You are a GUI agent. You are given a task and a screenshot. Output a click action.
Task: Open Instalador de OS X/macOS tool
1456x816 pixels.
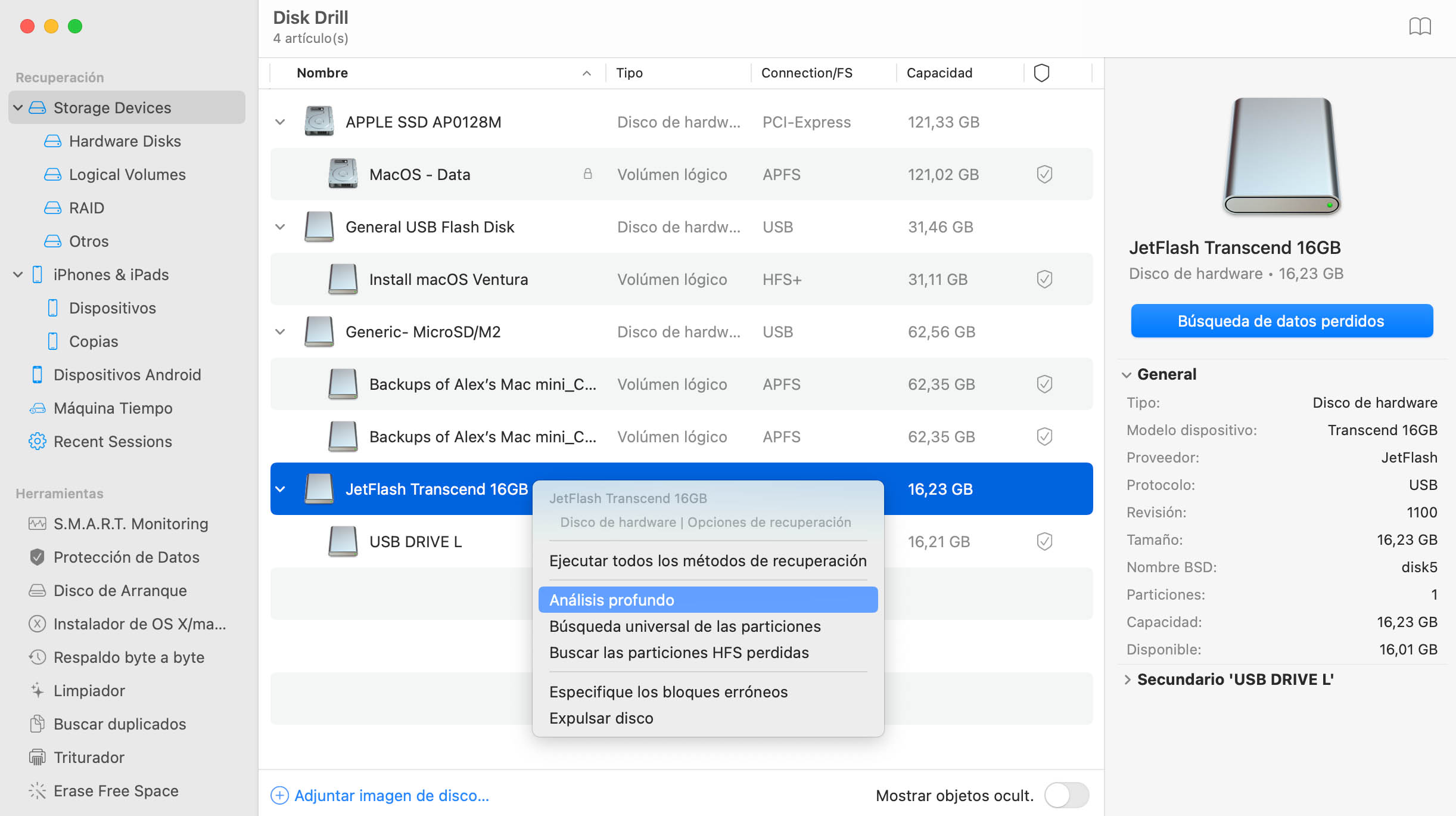139,624
